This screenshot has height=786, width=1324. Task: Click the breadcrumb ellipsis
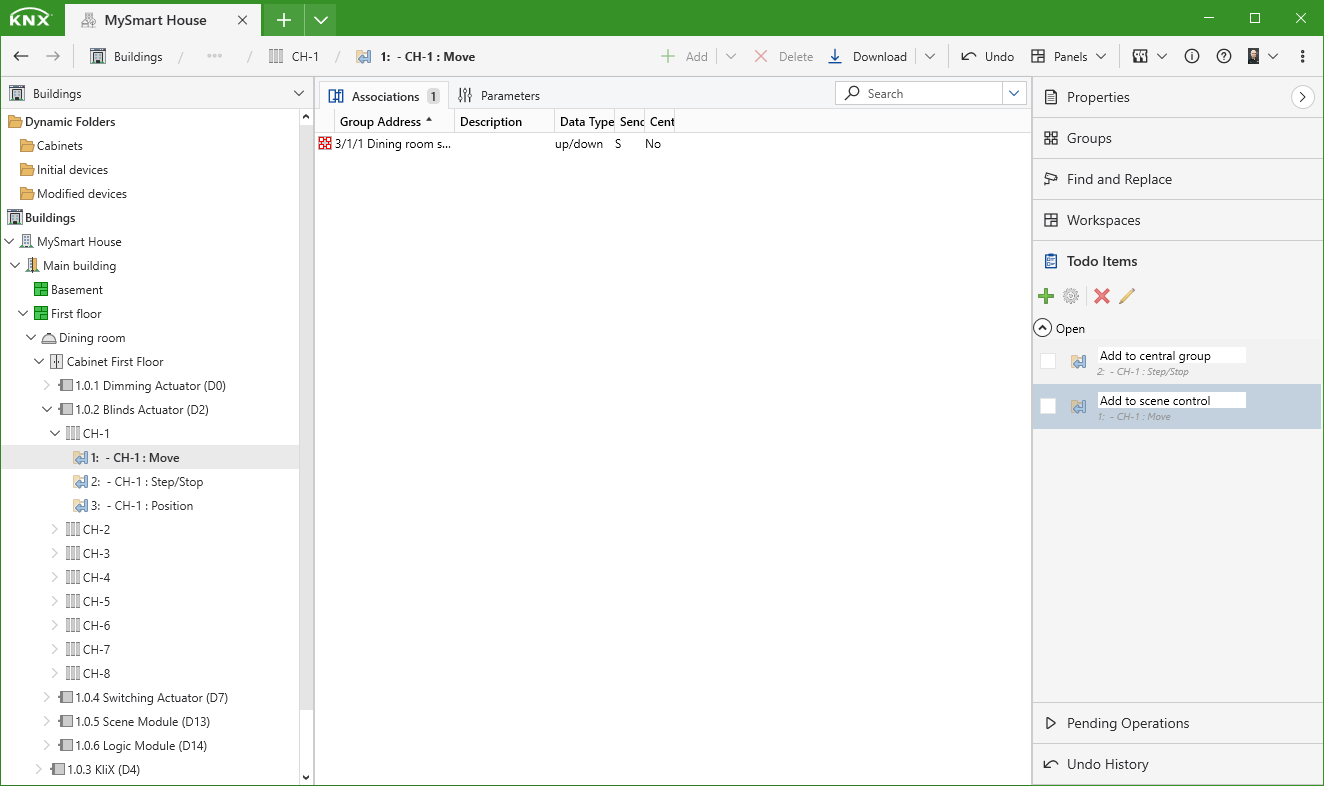tap(214, 57)
